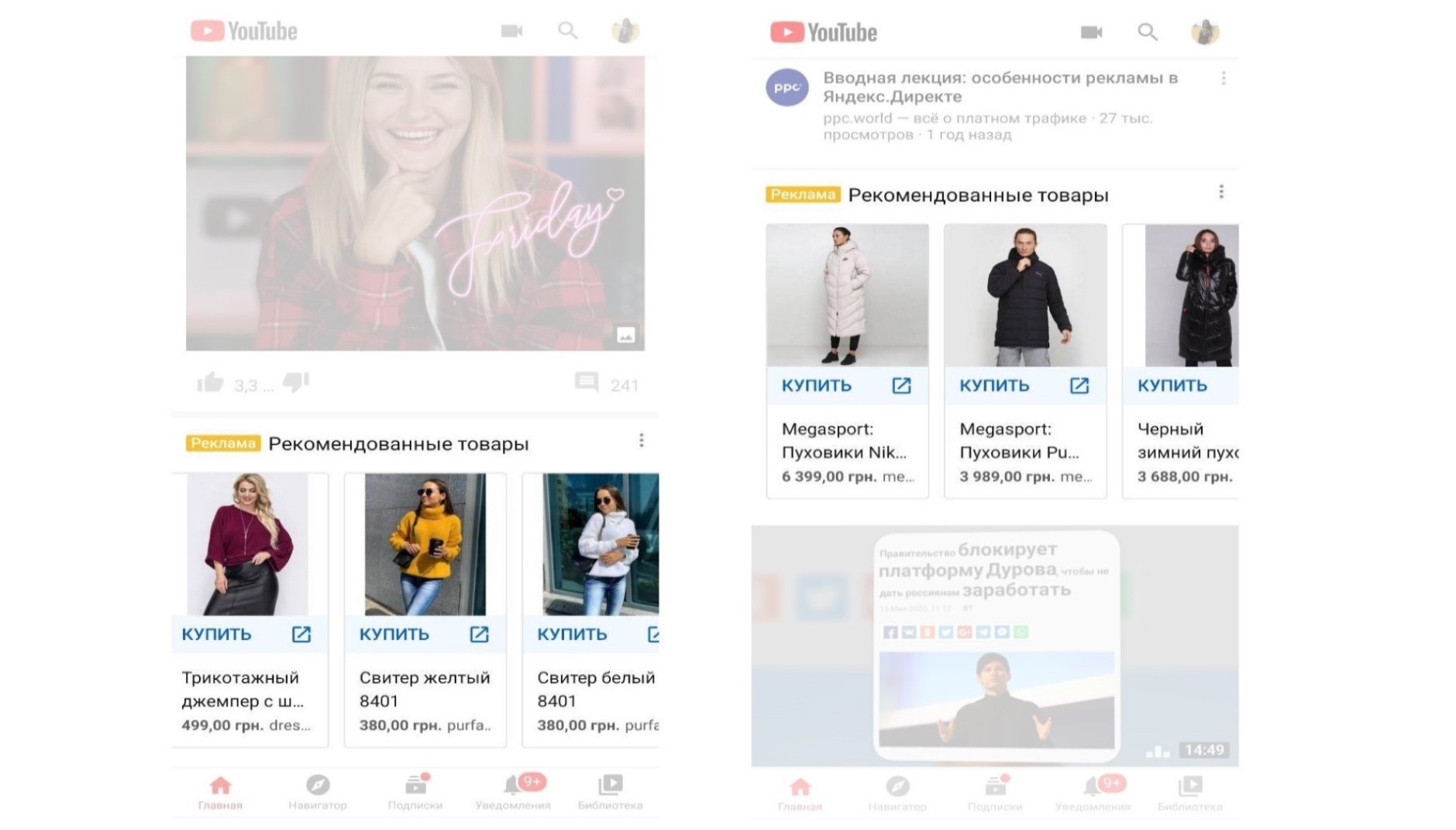
Task: Open the YouTube logo in left screen
Action: (x=244, y=31)
